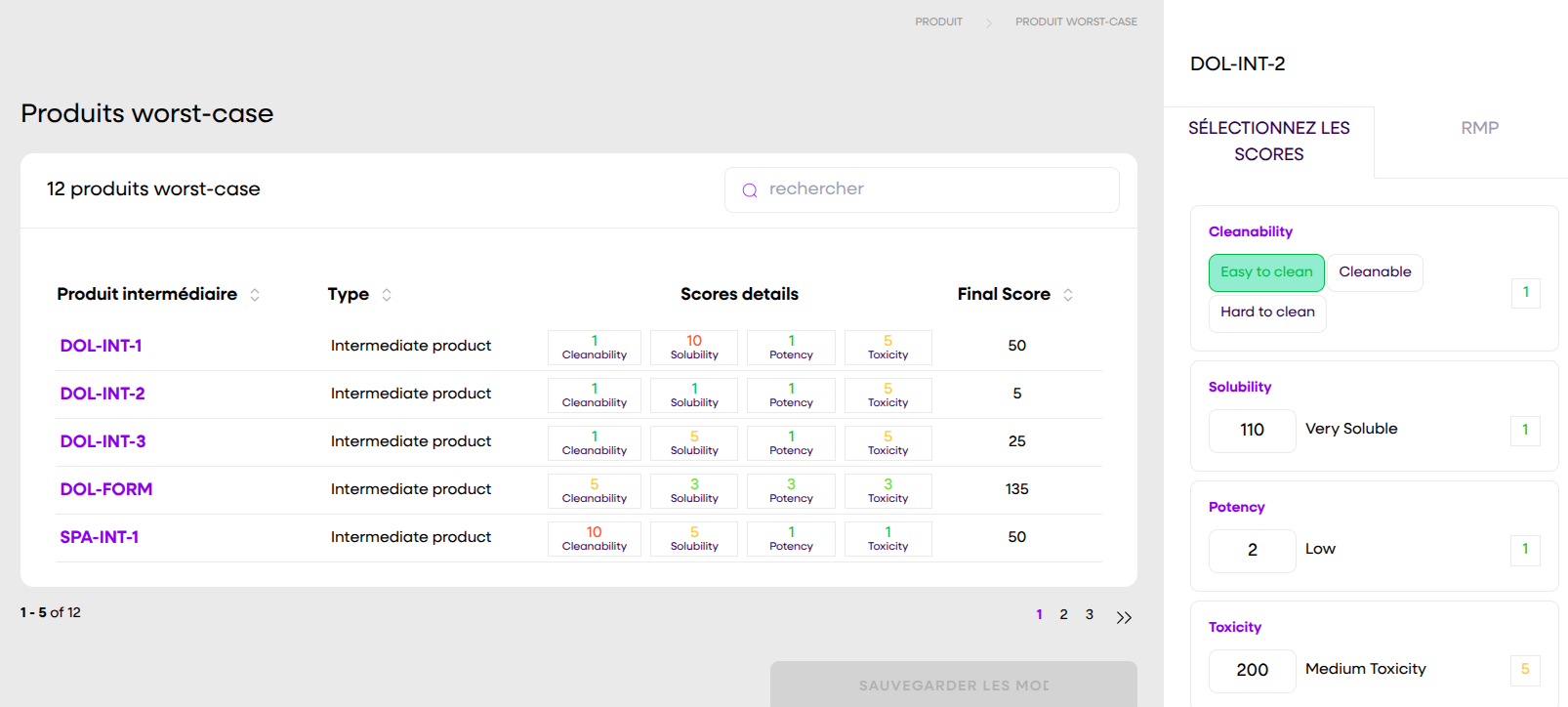Open DOL-INT-3 product link
1568x707 pixels.
point(103,441)
